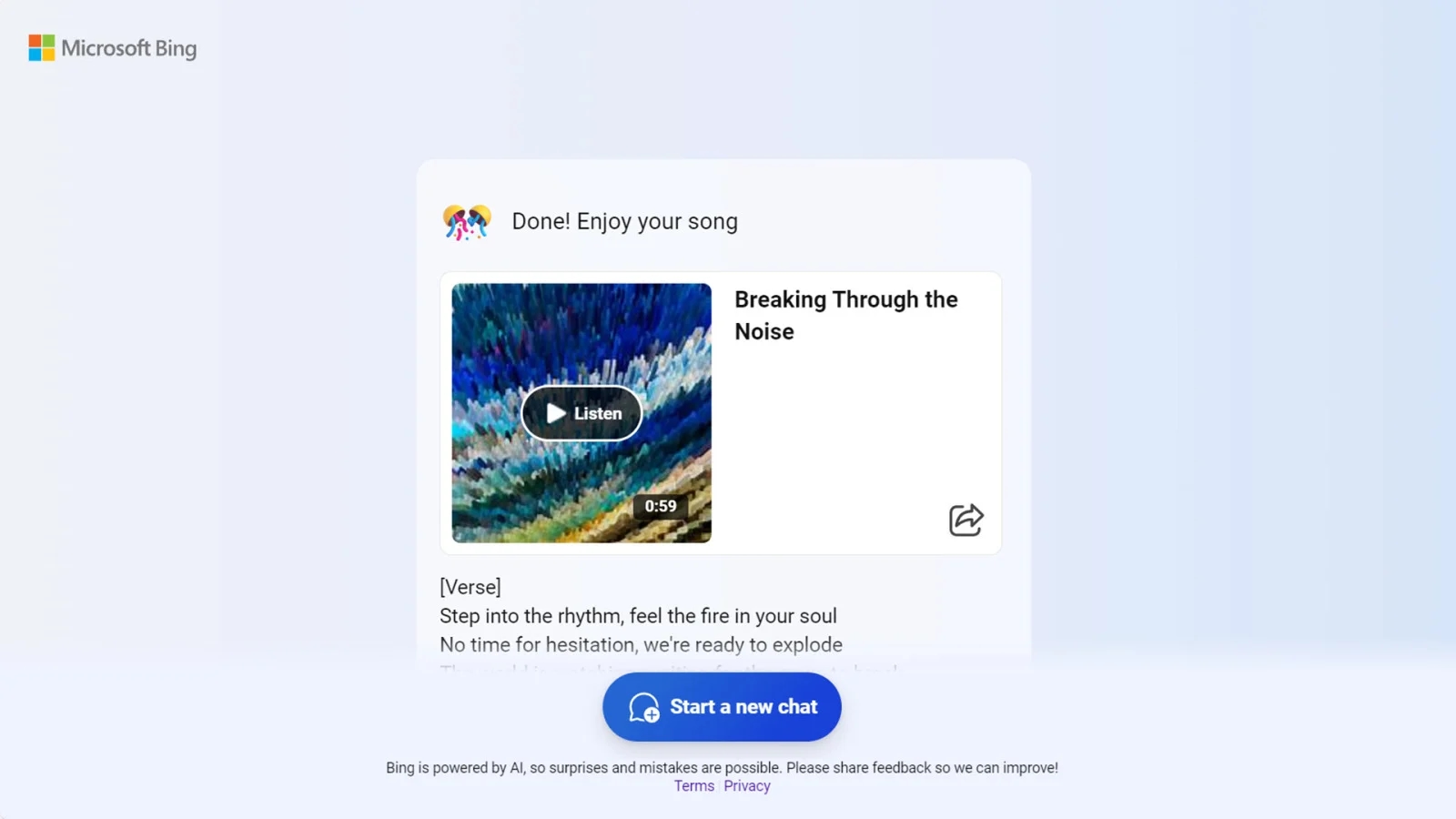1456x819 pixels.
Task: Open the Terms link
Action: pos(694,786)
